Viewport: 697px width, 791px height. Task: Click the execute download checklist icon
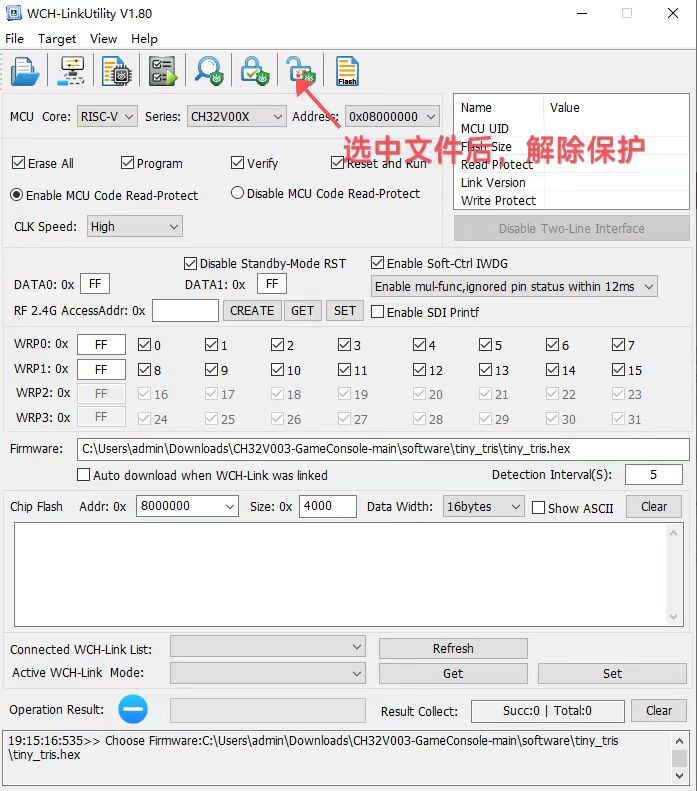[163, 71]
